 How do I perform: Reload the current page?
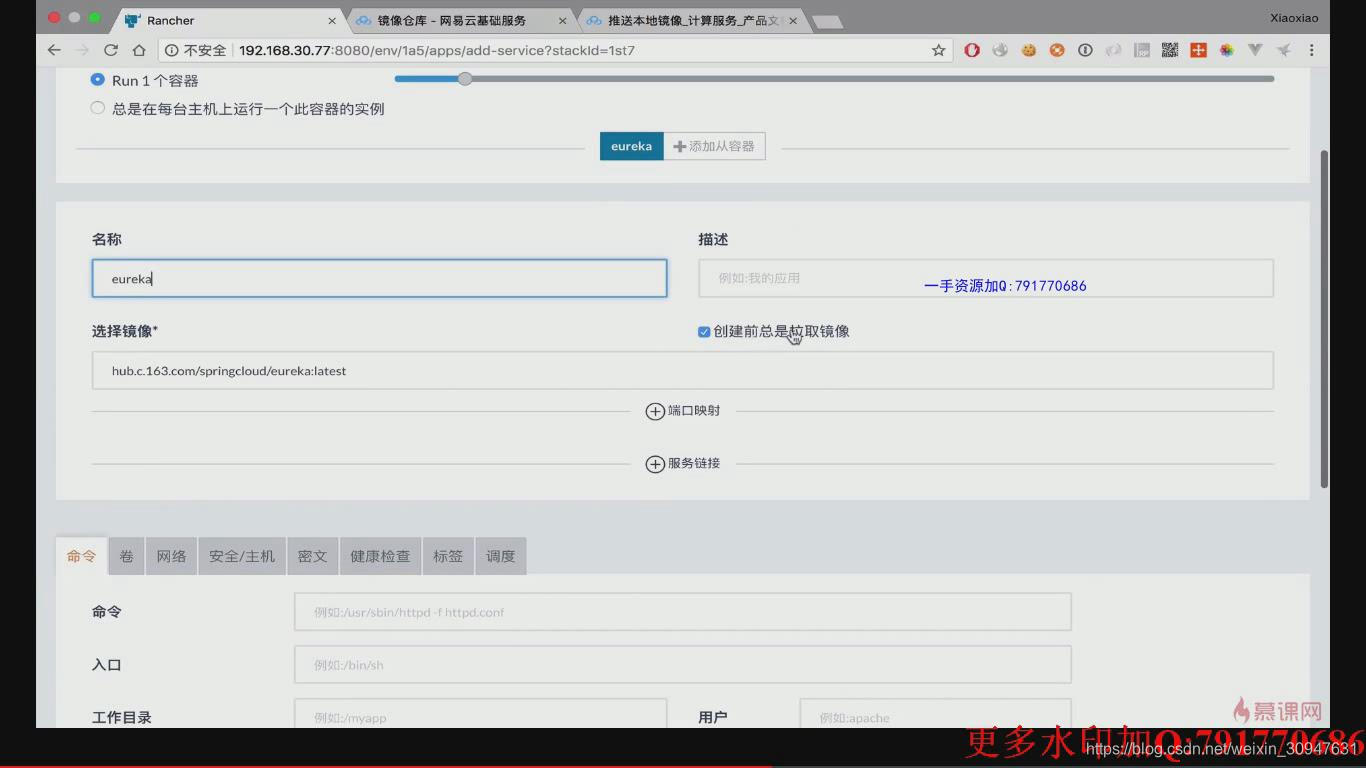pos(111,50)
